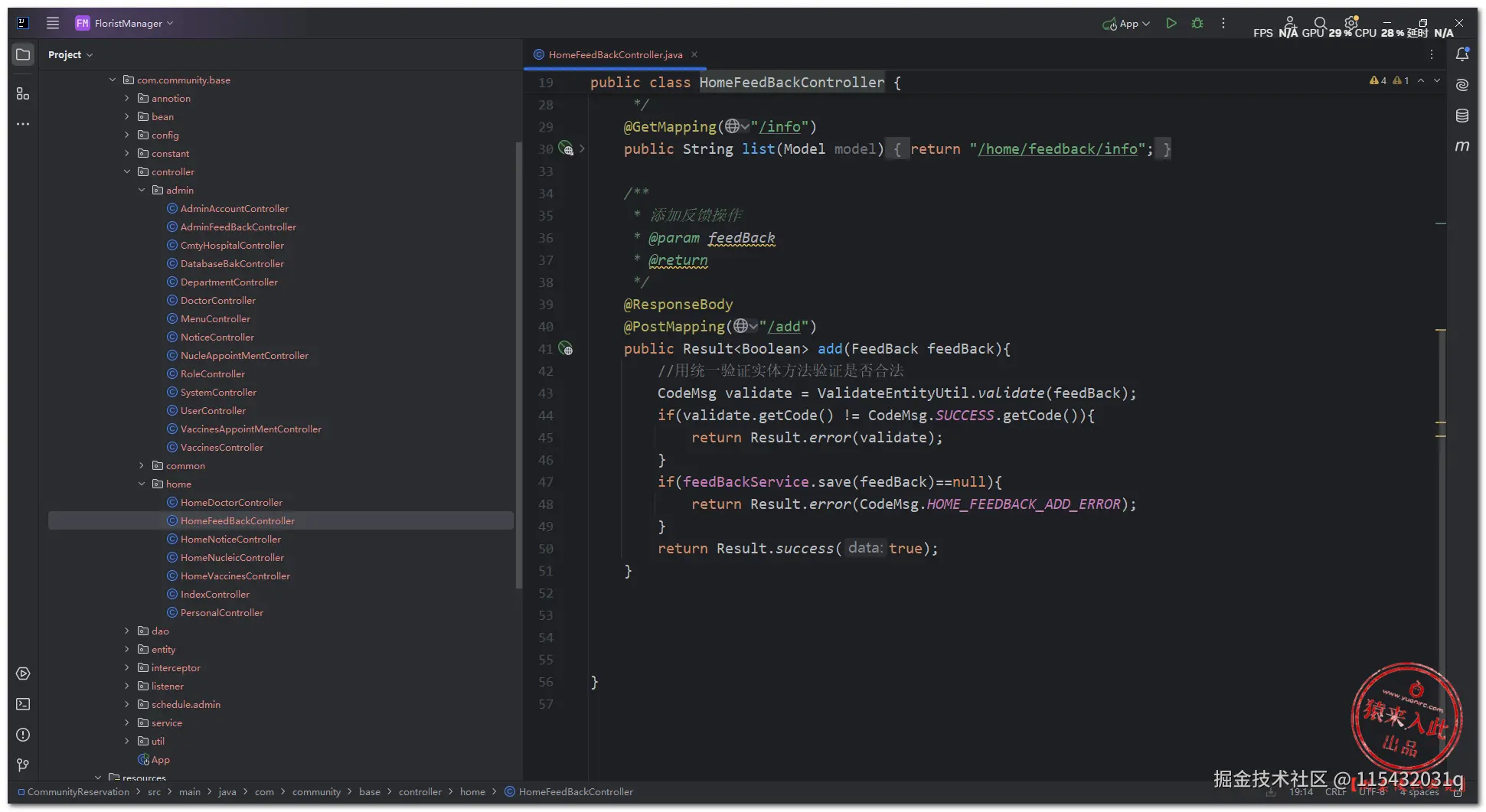Open Search Everywhere magnifier

(x=1320, y=23)
